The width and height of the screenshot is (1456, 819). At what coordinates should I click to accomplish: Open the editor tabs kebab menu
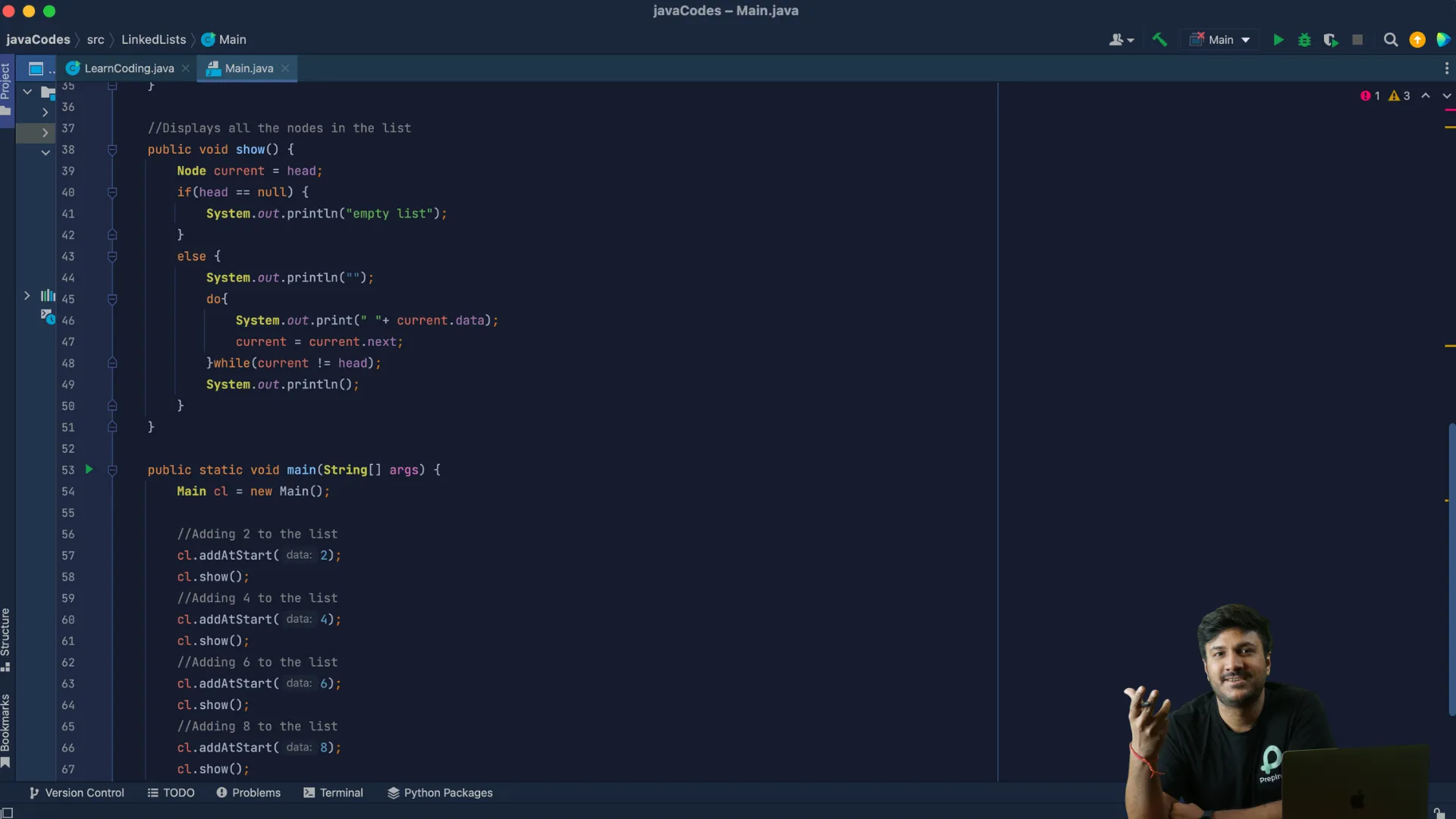(x=1446, y=68)
